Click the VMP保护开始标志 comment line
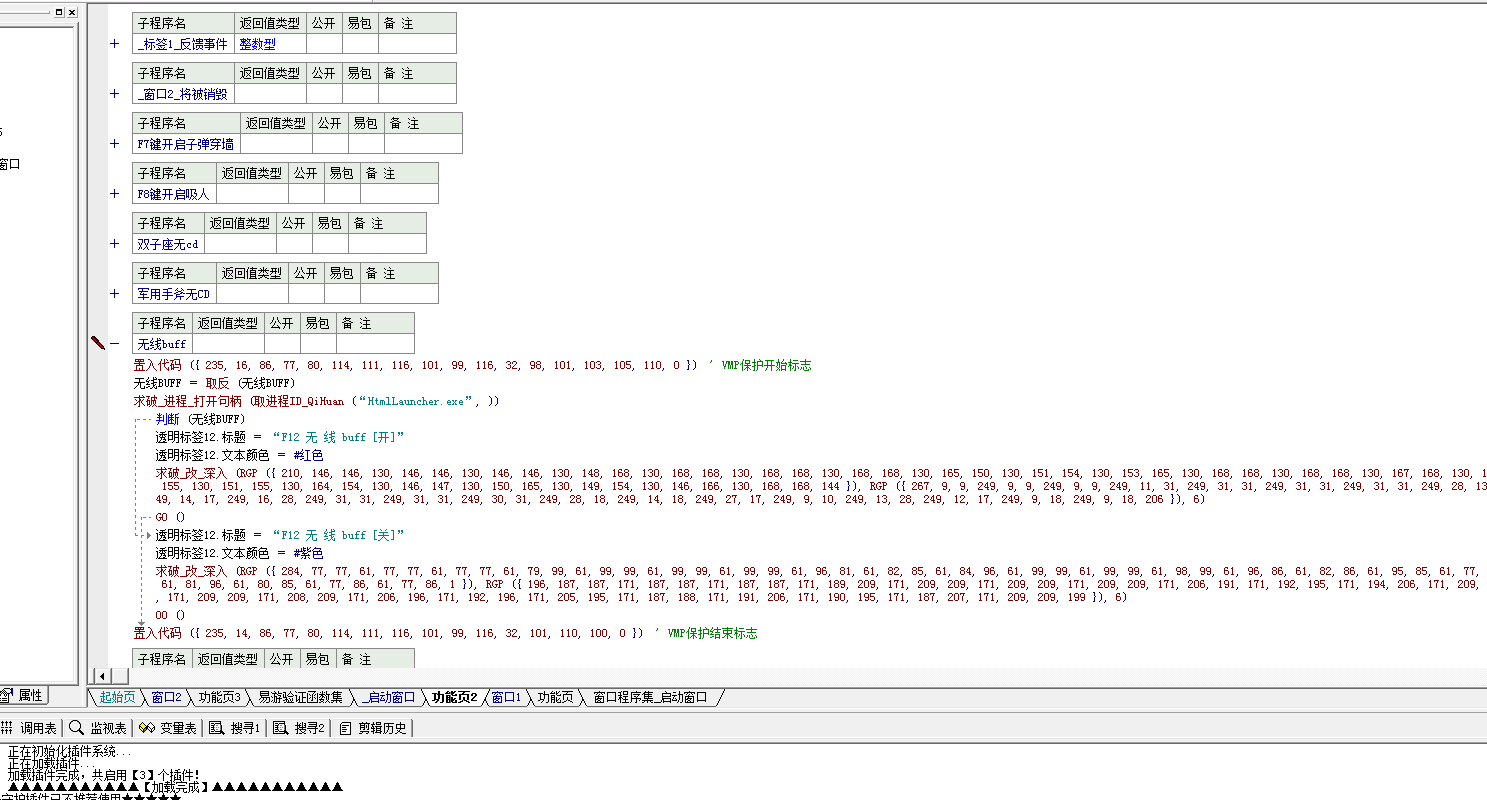Viewport: 1487px width, 800px height. point(473,365)
